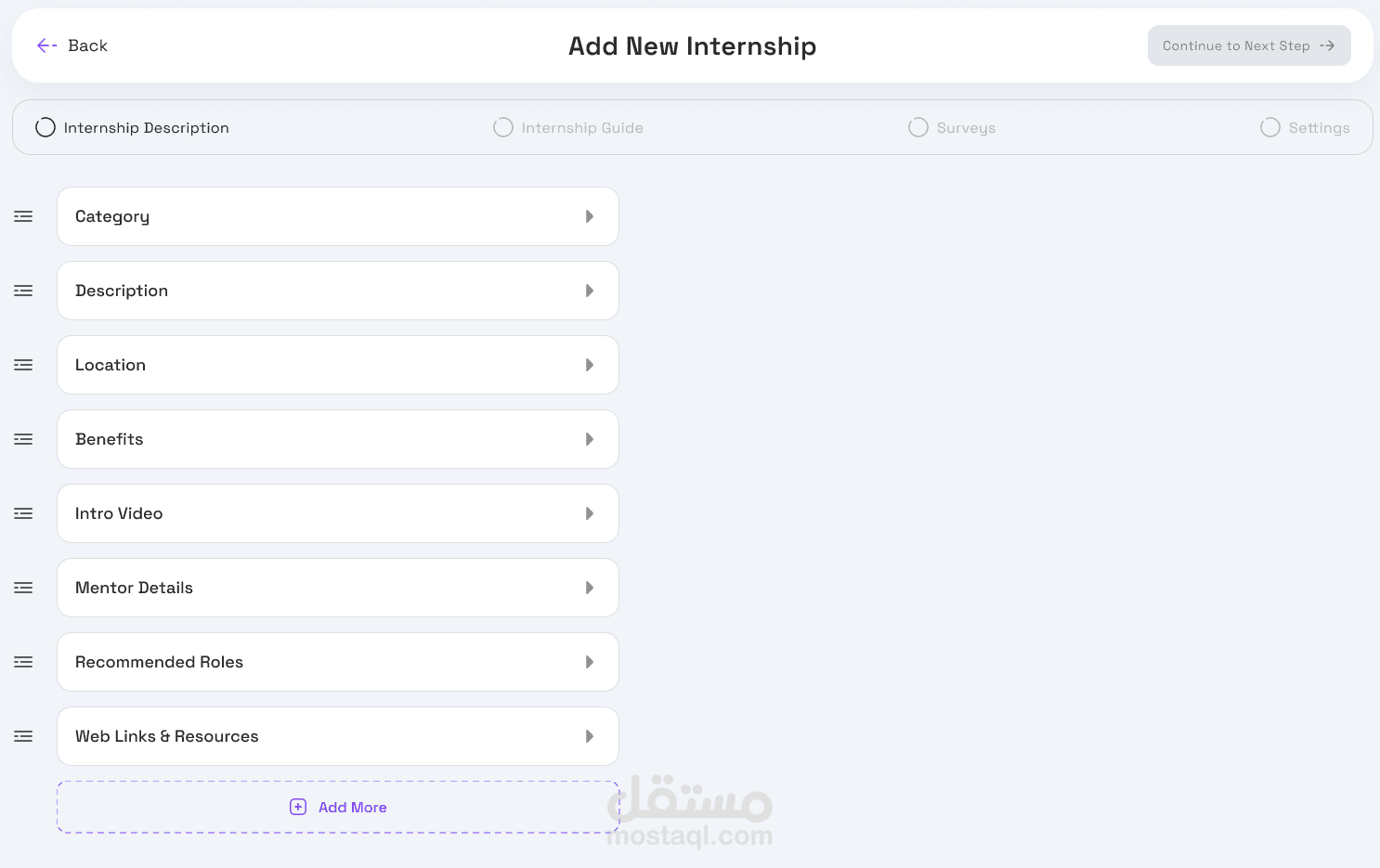Switch to the Internship Guide step label

(x=582, y=128)
